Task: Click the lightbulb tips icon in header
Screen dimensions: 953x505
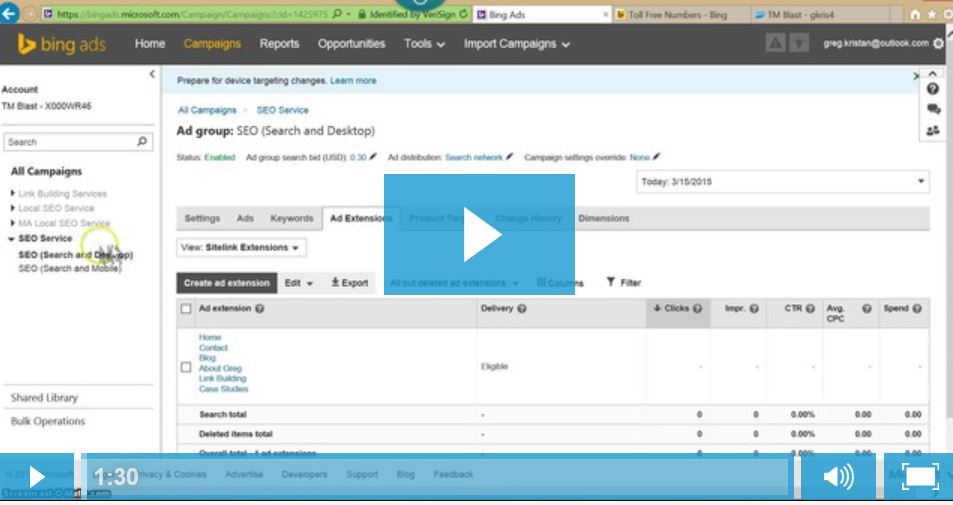Action: point(799,43)
